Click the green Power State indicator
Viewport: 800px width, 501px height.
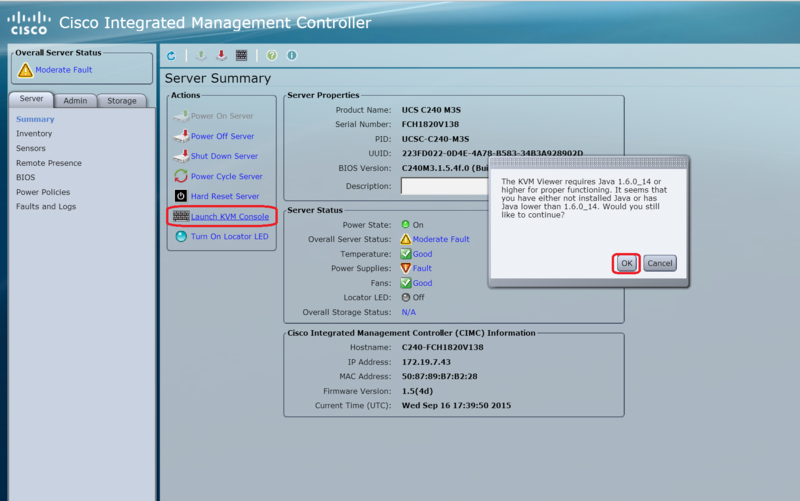406,224
